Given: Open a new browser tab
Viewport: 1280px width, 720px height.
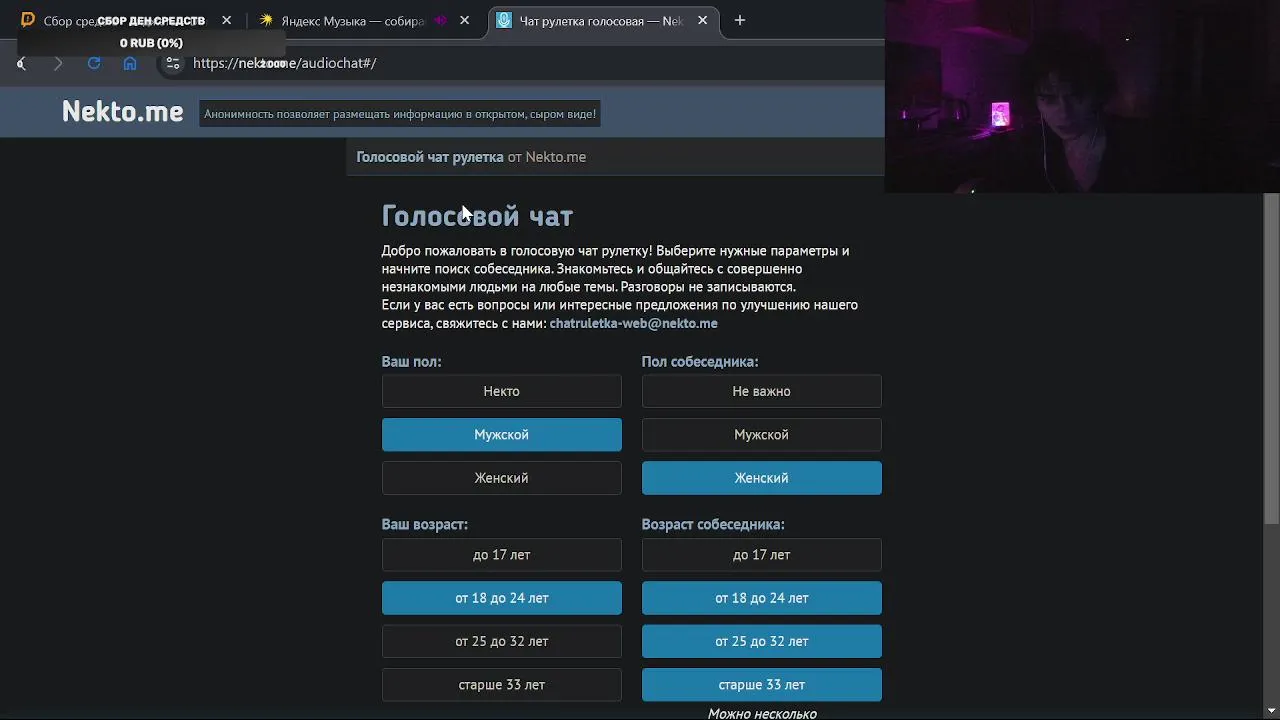Looking at the screenshot, I should tap(740, 20).
